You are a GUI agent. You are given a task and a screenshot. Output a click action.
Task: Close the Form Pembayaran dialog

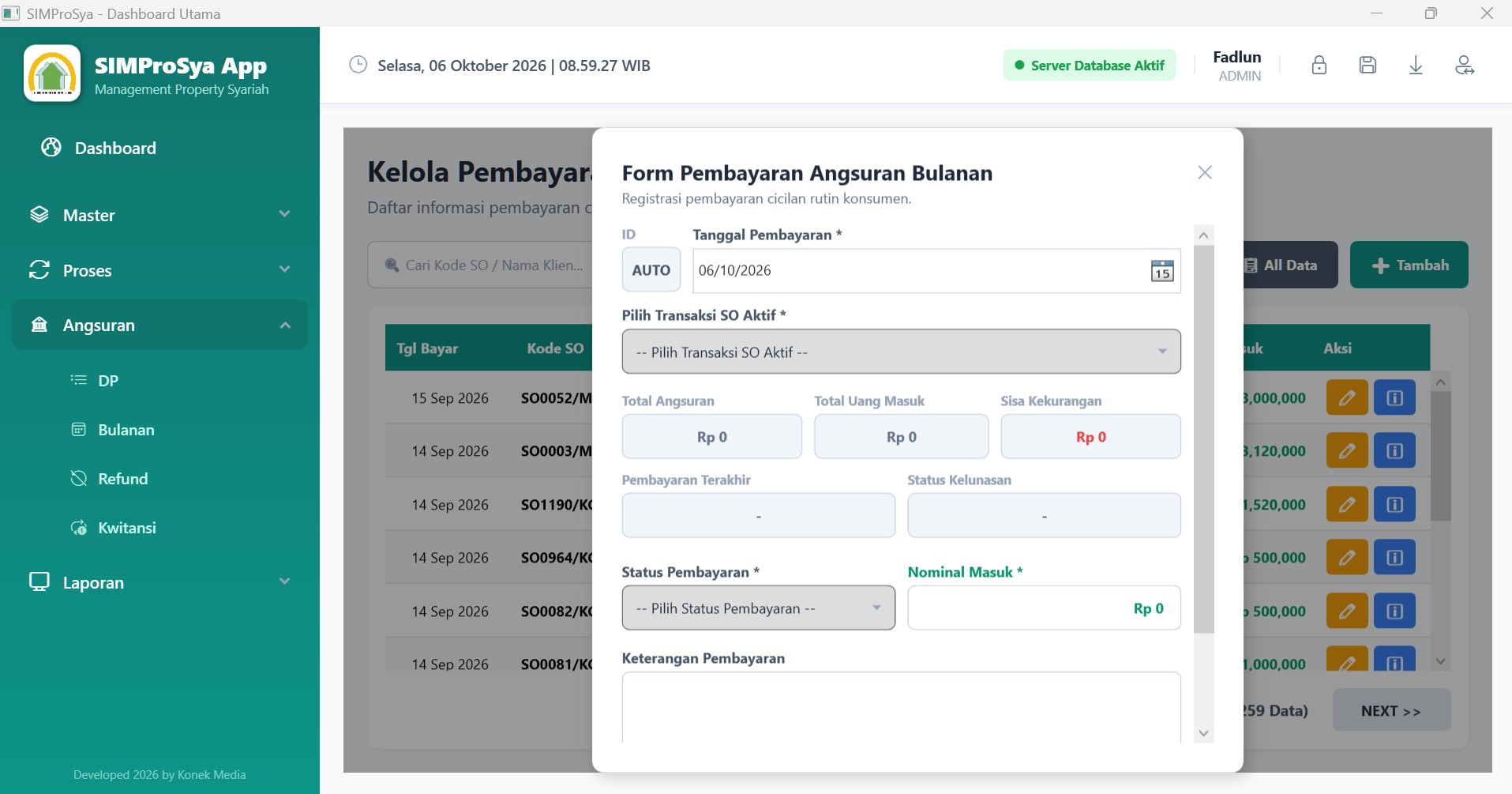click(1204, 172)
